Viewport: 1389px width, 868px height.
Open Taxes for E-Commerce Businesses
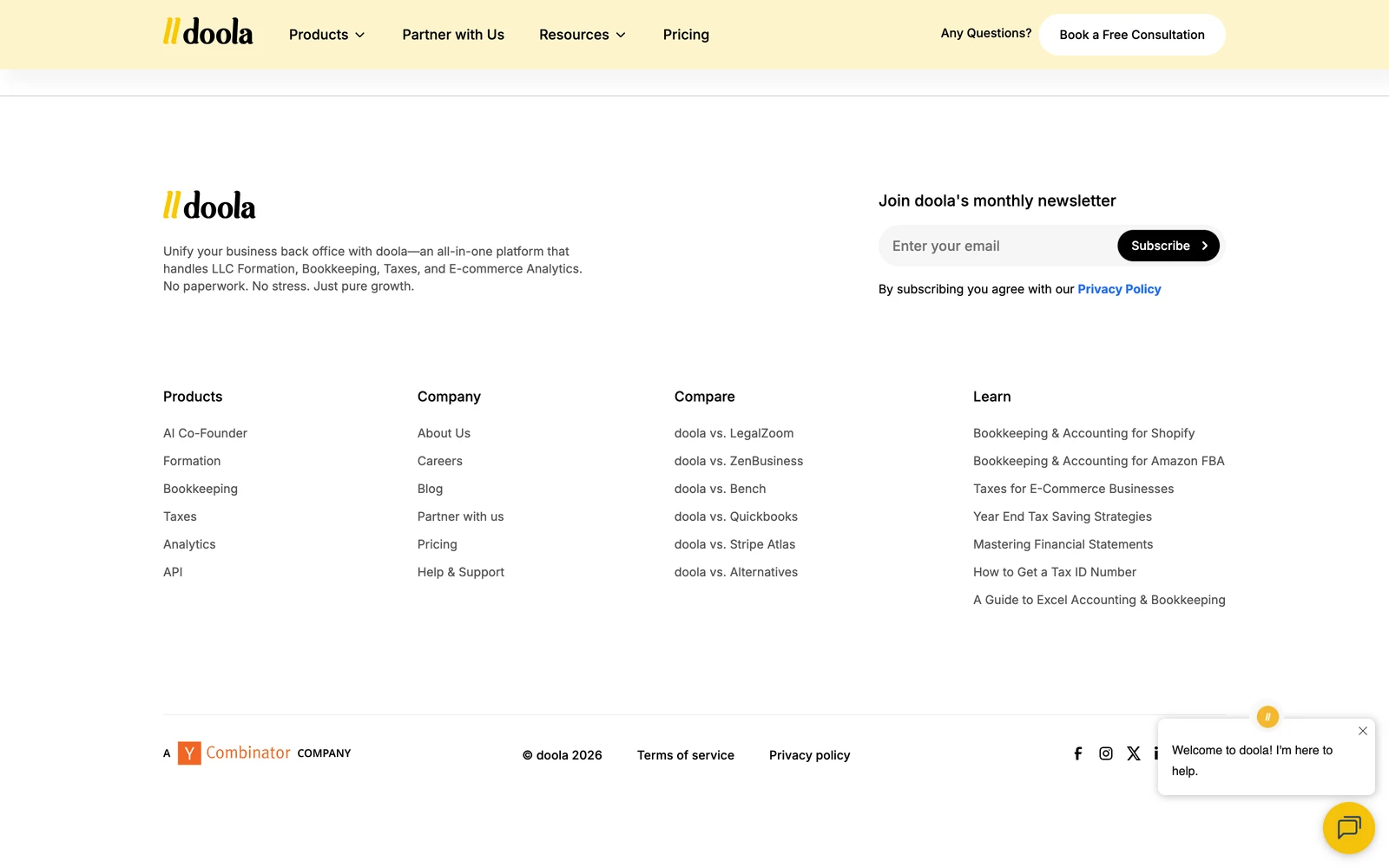(x=1073, y=489)
